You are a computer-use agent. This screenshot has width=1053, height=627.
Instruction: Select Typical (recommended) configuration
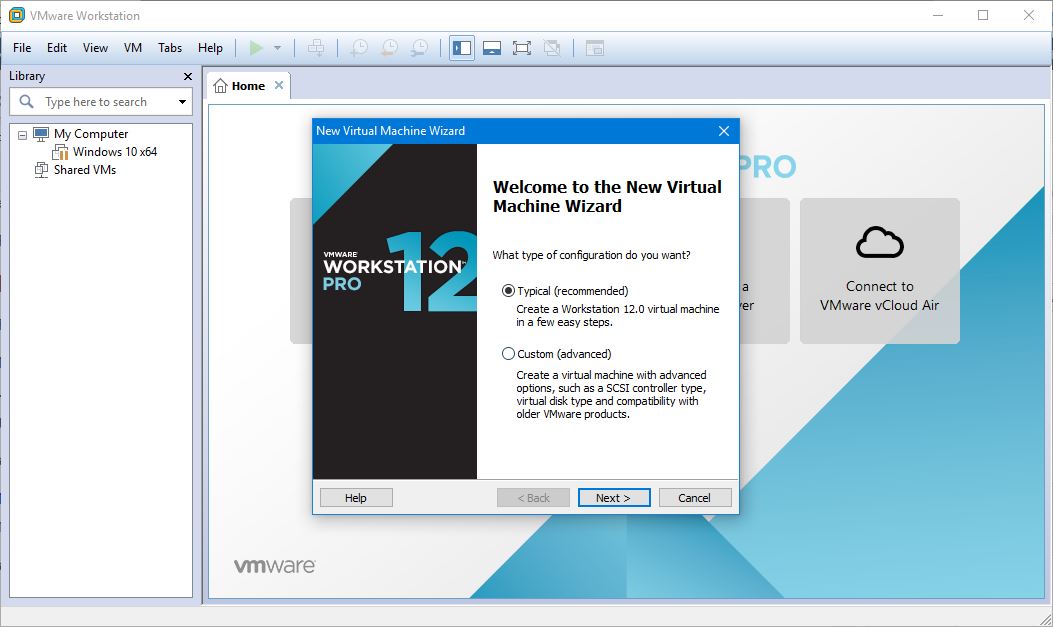(509, 291)
